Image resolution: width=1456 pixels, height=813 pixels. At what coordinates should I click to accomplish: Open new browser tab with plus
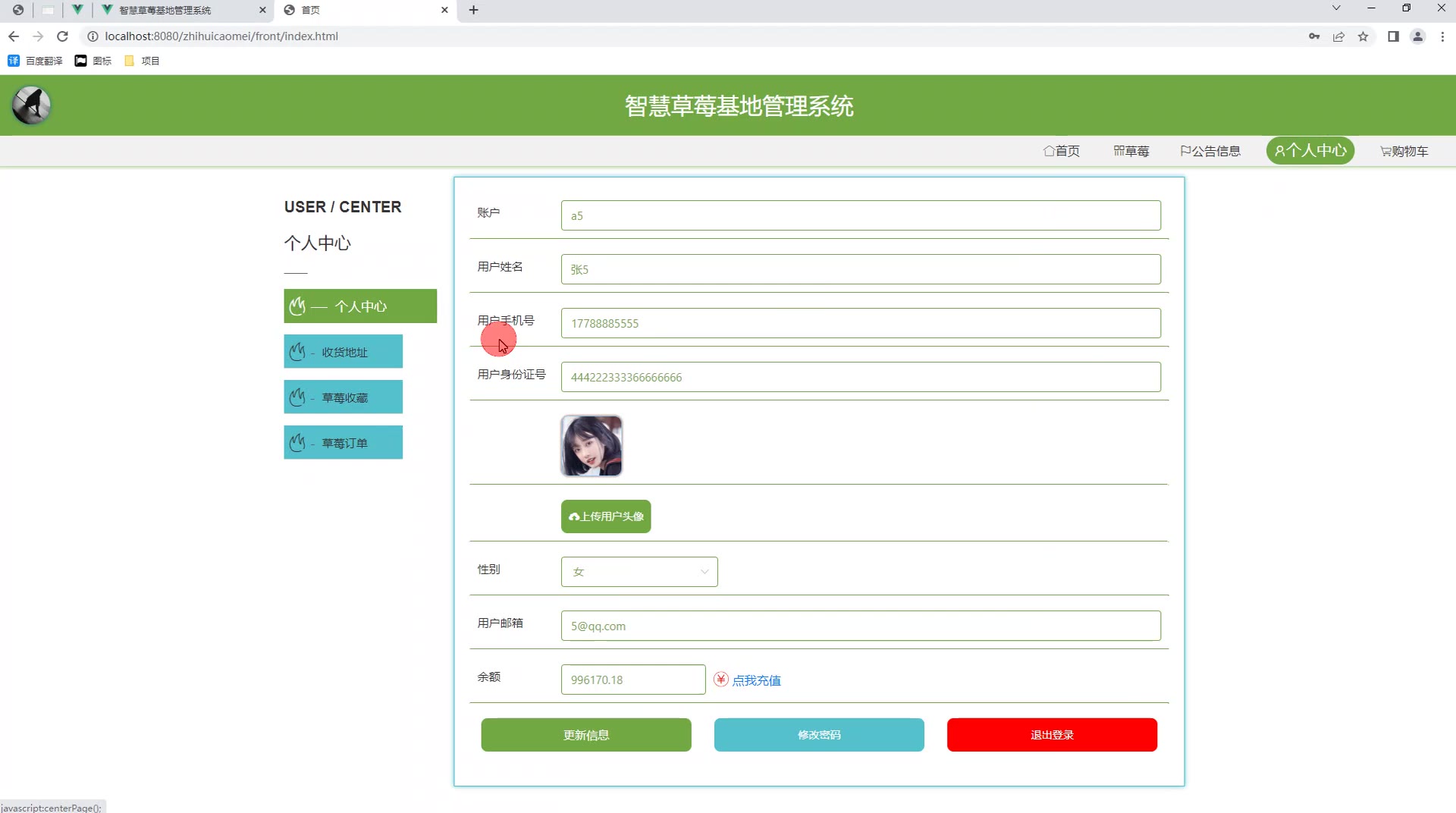pyautogui.click(x=474, y=10)
